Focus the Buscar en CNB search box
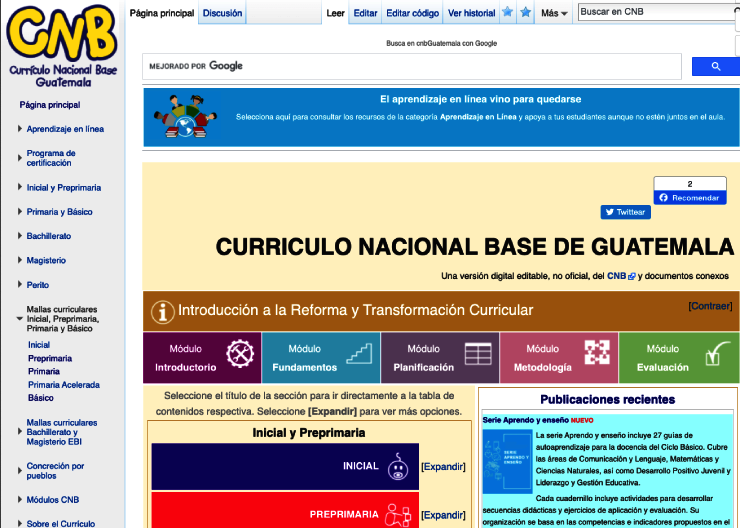Image resolution: width=740 pixels, height=528 pixels. (x=656, y=12)
